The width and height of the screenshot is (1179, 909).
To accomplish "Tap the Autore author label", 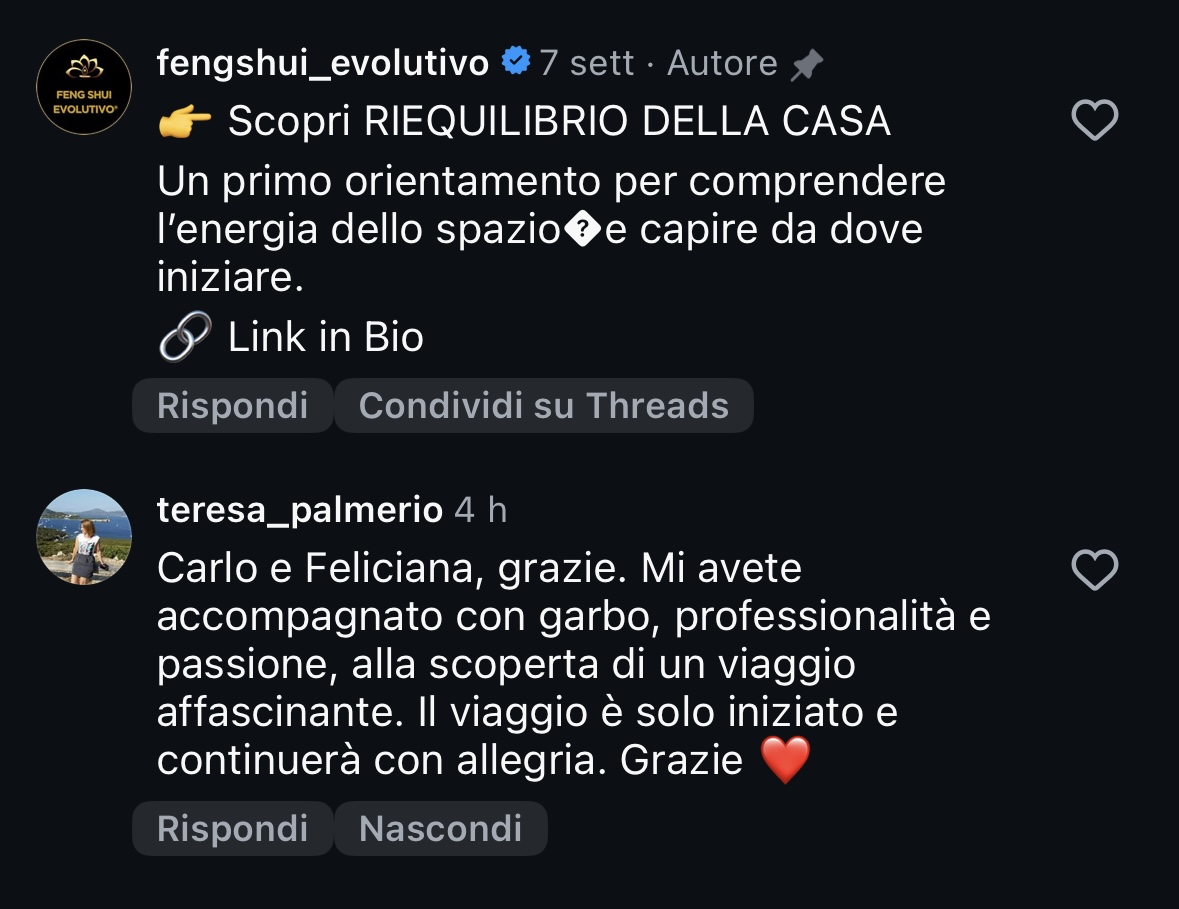I will pyautogui.click(x=722, y=63).
